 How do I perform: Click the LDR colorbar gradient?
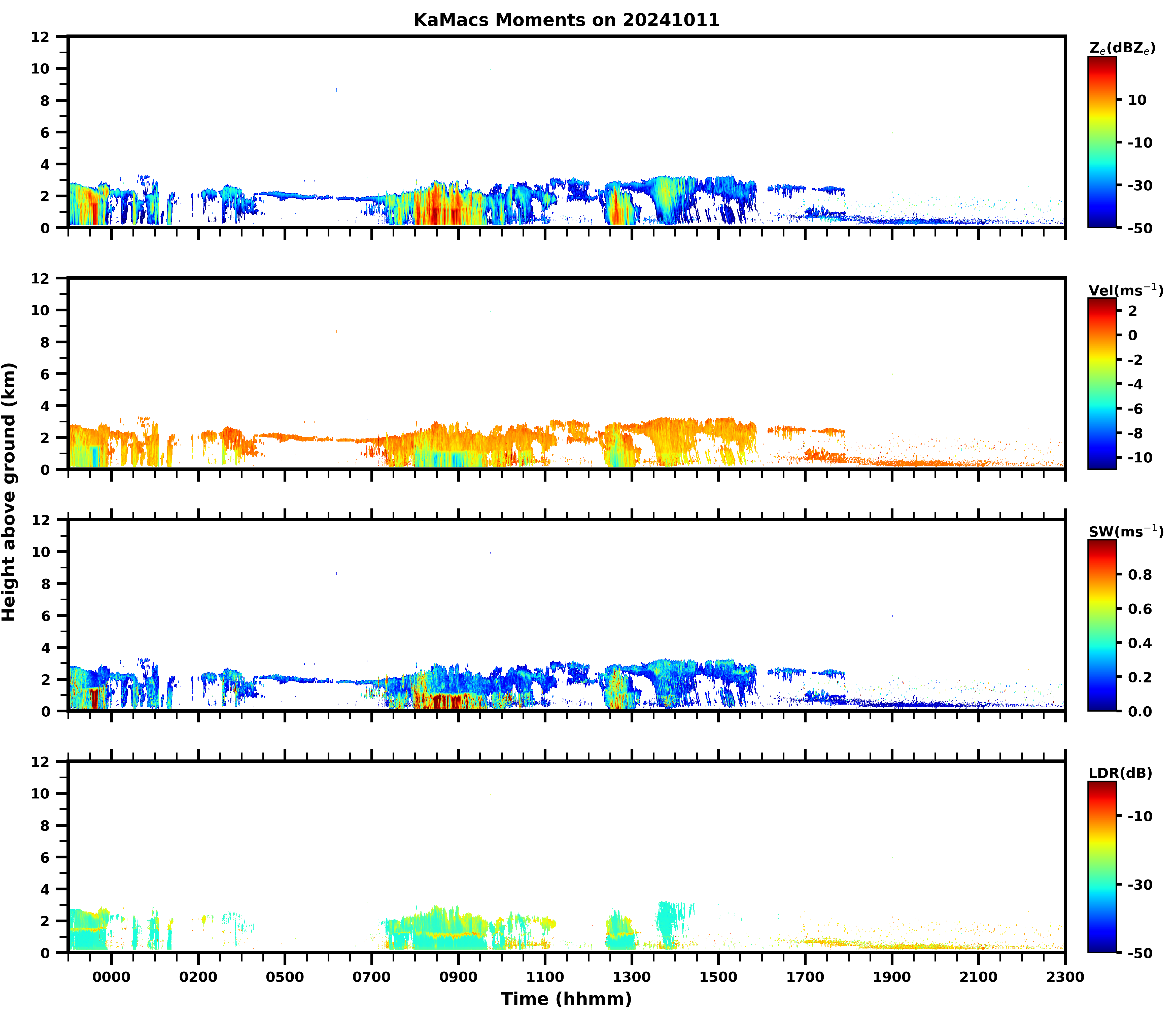coord(1102,867)
